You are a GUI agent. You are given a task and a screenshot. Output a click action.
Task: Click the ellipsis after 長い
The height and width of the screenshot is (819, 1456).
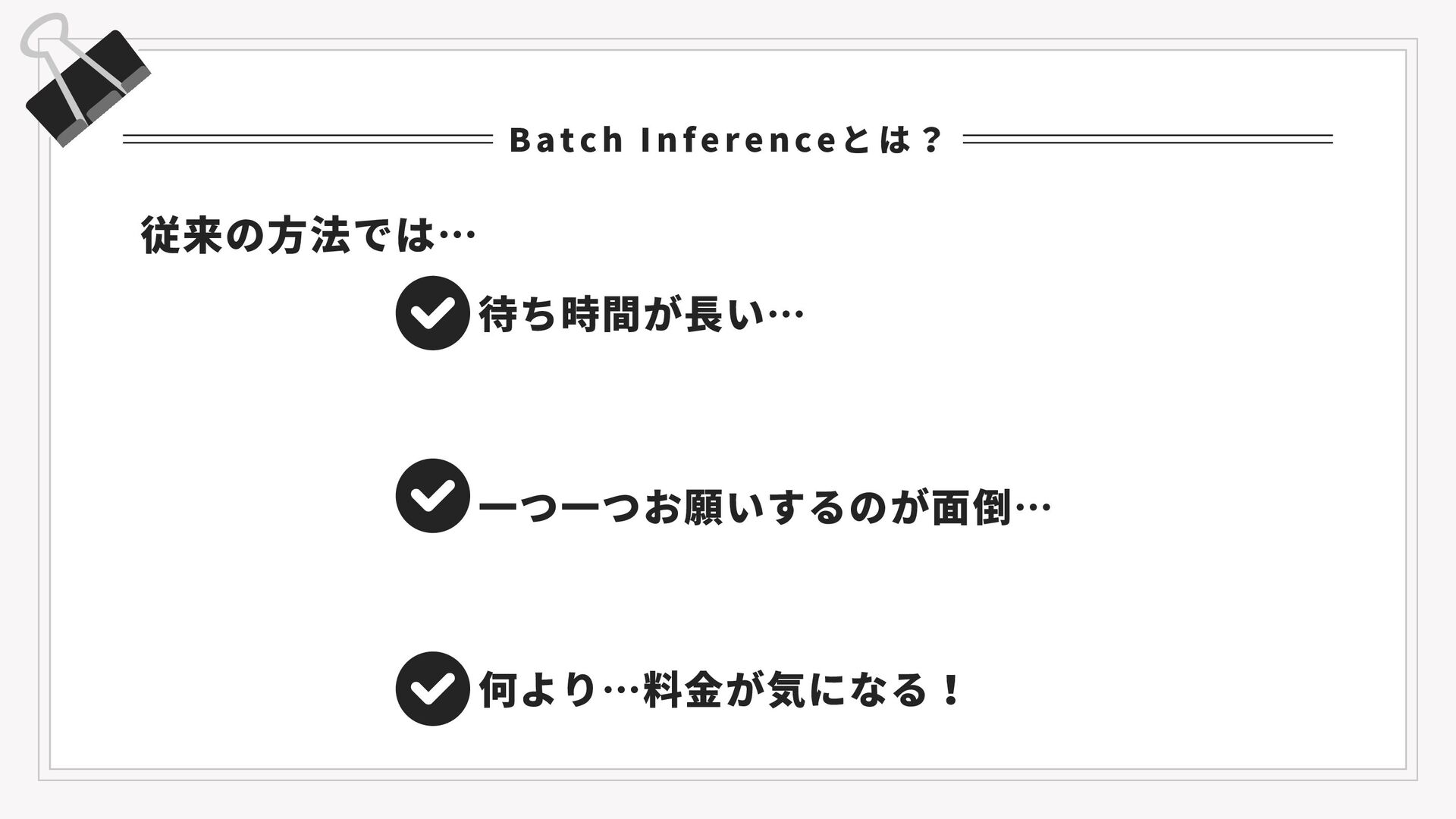[x=785, y=314]
